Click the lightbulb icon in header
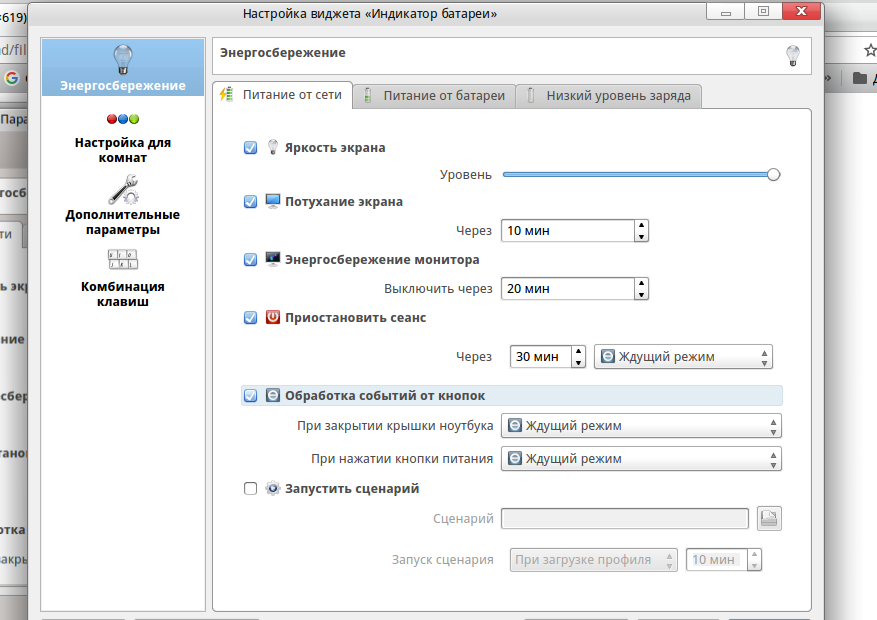 [793, 54]
